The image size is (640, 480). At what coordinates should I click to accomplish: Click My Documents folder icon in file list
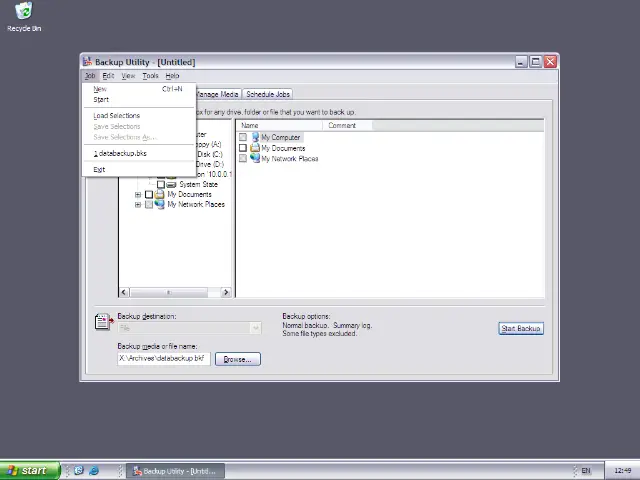(x=255, y=148)
